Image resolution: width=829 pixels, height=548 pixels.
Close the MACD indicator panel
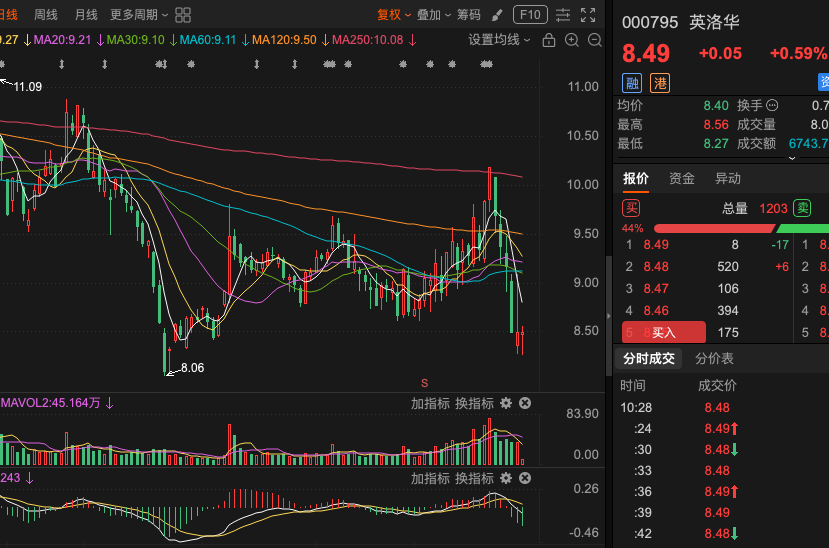[x=525, y=478]
